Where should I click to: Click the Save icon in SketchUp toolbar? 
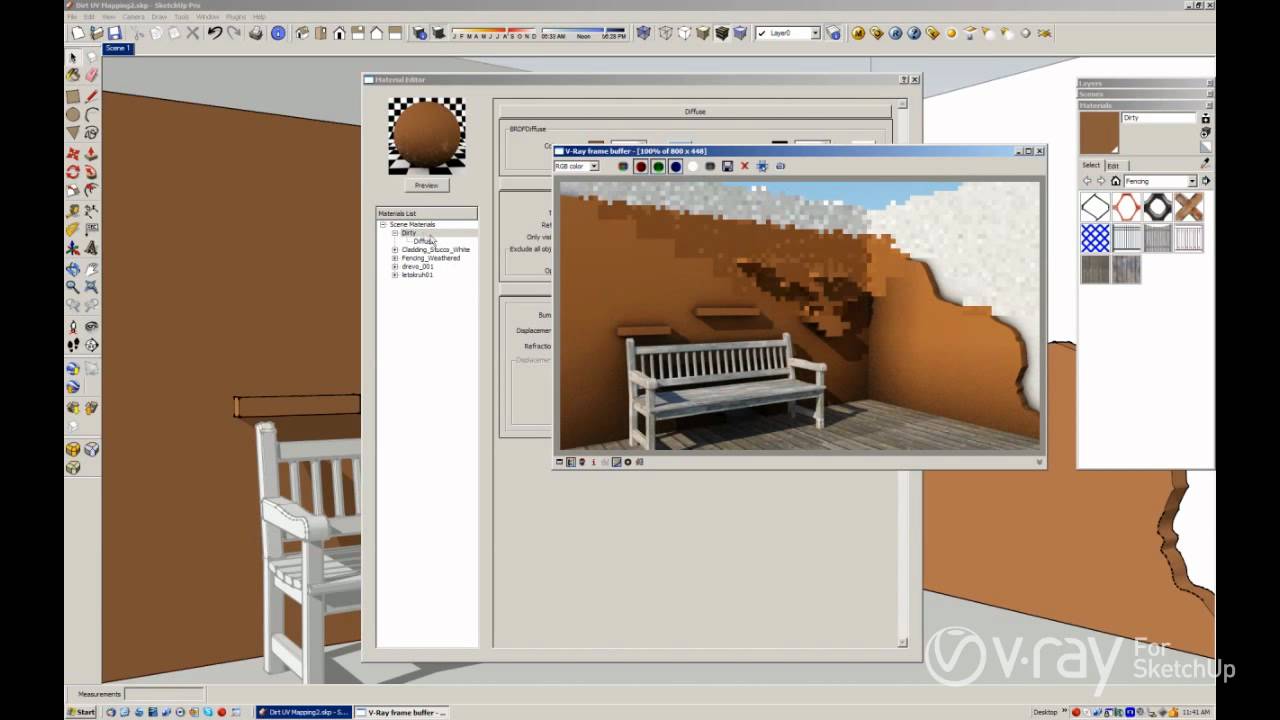tap(115, 33)
